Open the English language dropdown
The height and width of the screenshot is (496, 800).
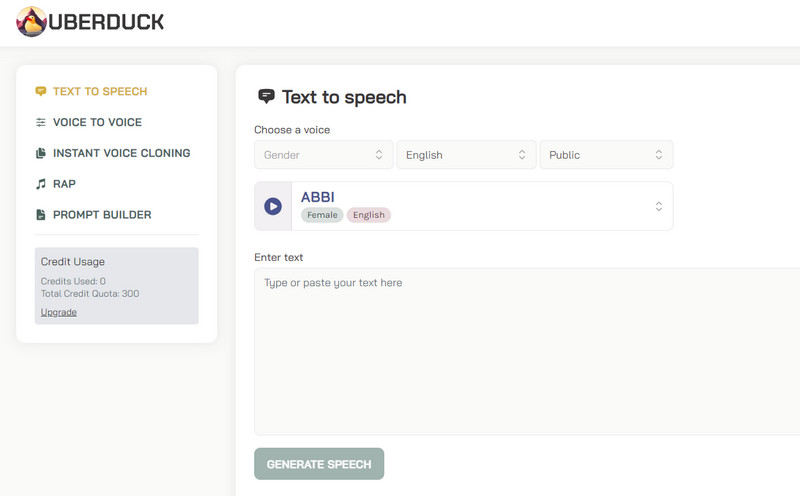[x=466, y=155]
